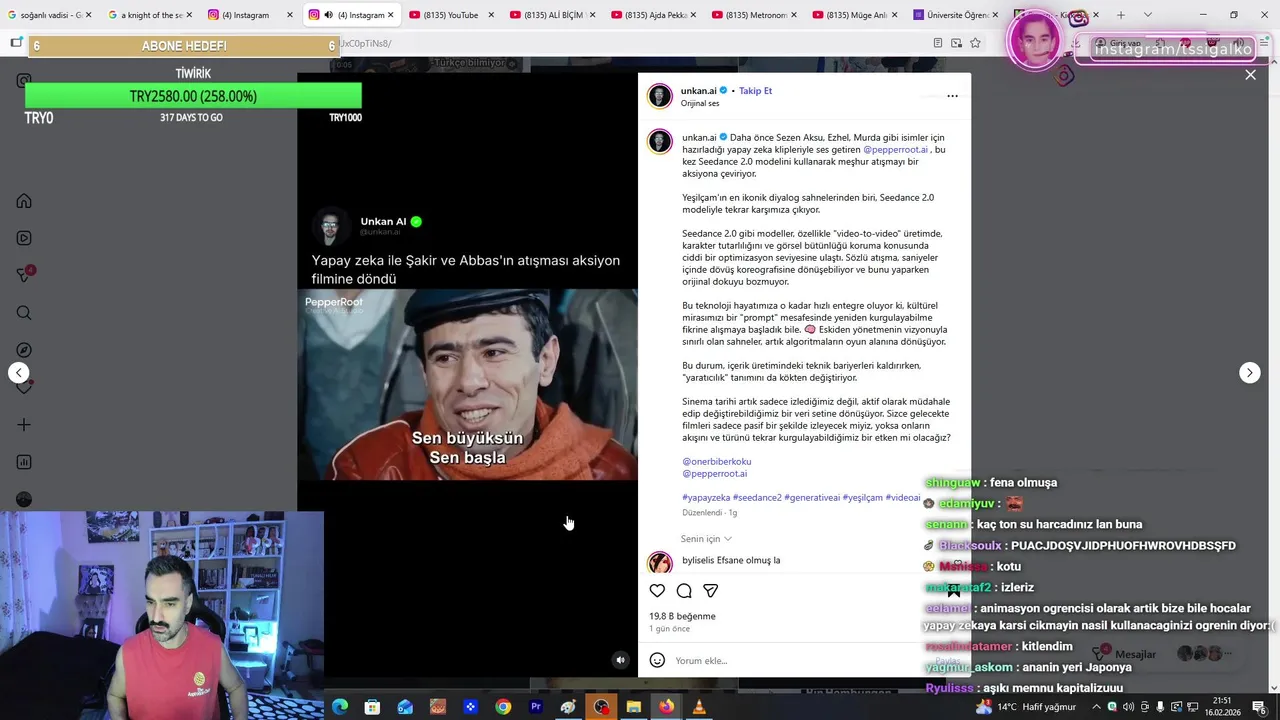Switch to the (8135) YouTube tab
The image size is (1280, 720).
[450, 15]
